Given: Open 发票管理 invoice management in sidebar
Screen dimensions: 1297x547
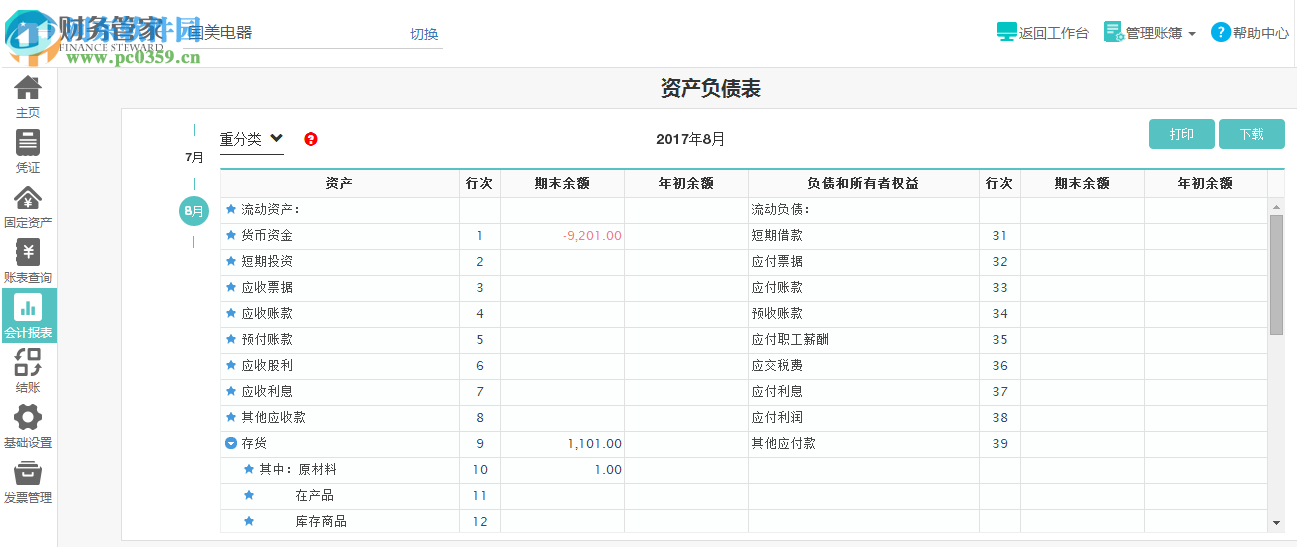Looking at the screenshot, I should click(28, 481).
